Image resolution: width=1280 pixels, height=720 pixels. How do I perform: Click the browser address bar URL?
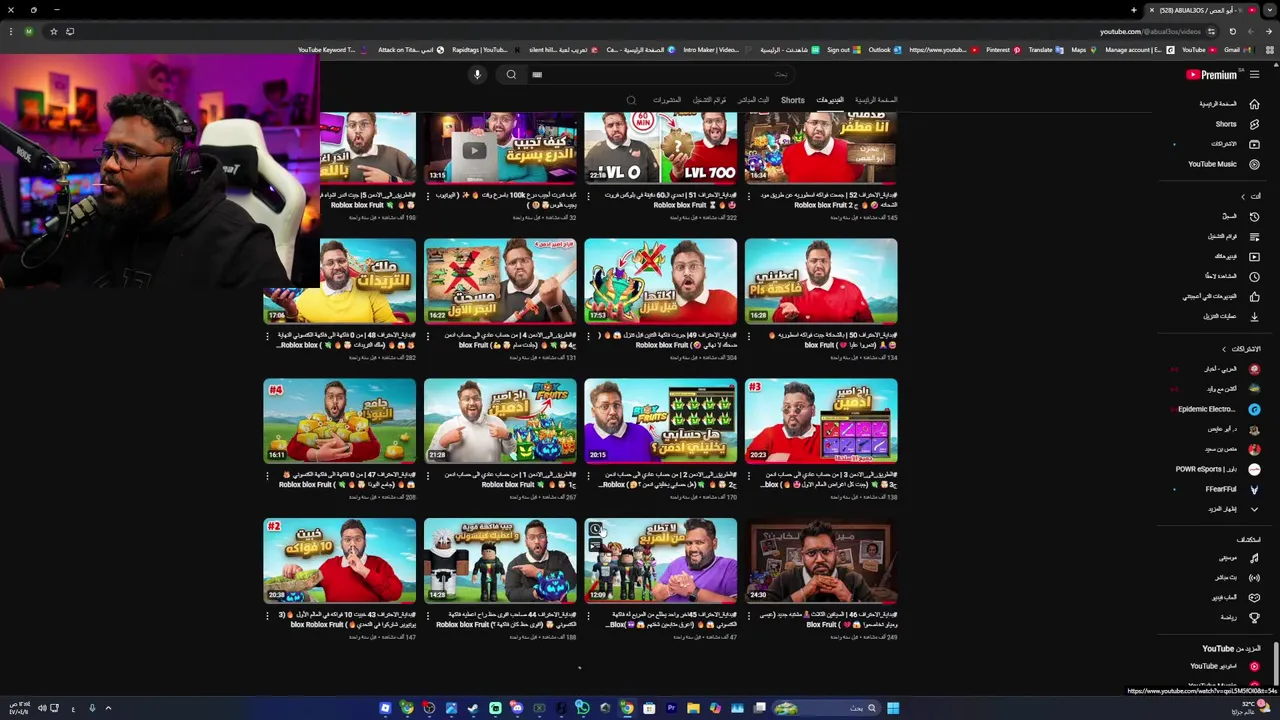click(1148, 32)
